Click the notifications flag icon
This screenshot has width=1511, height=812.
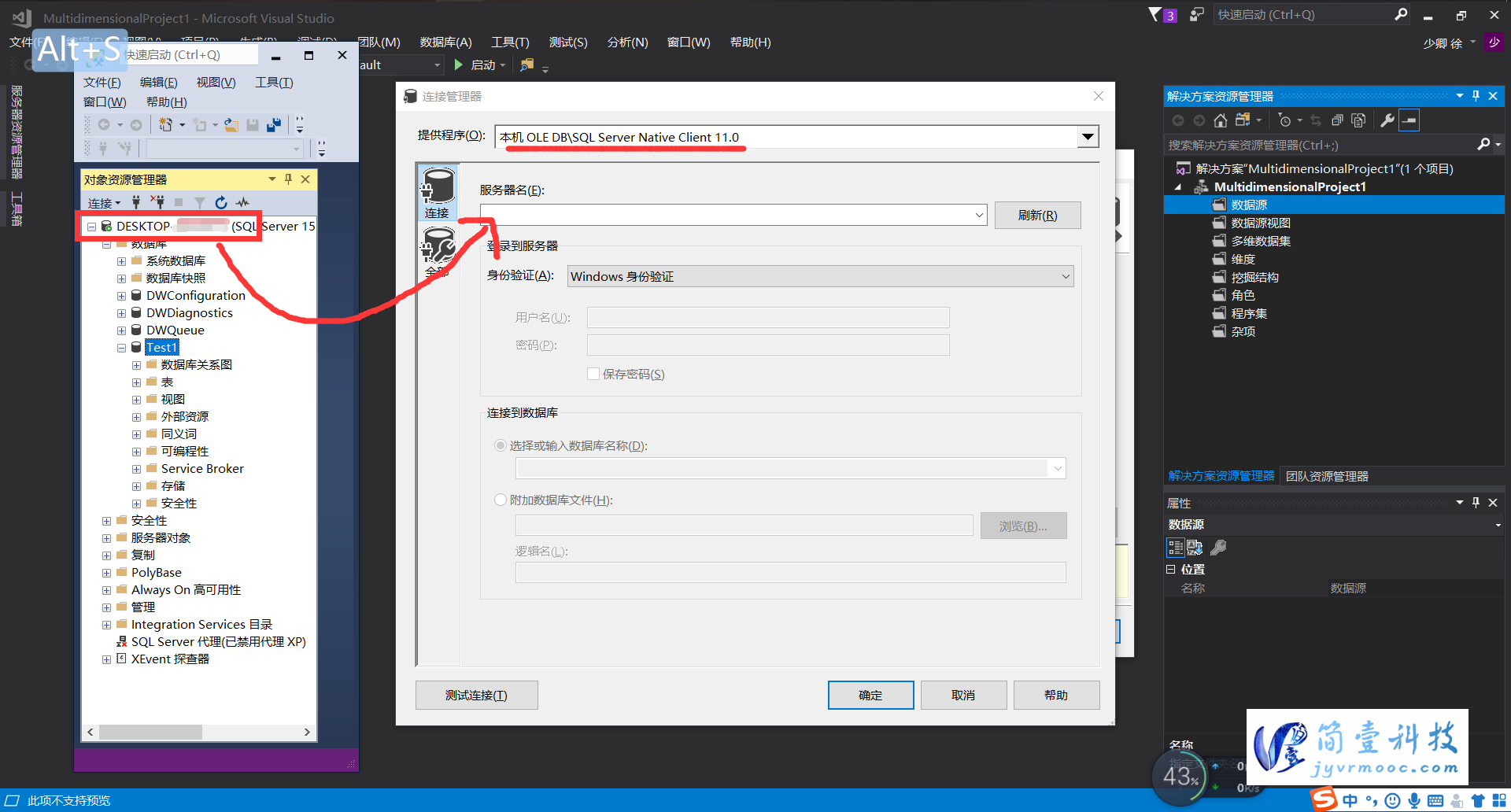point(1155,14)
